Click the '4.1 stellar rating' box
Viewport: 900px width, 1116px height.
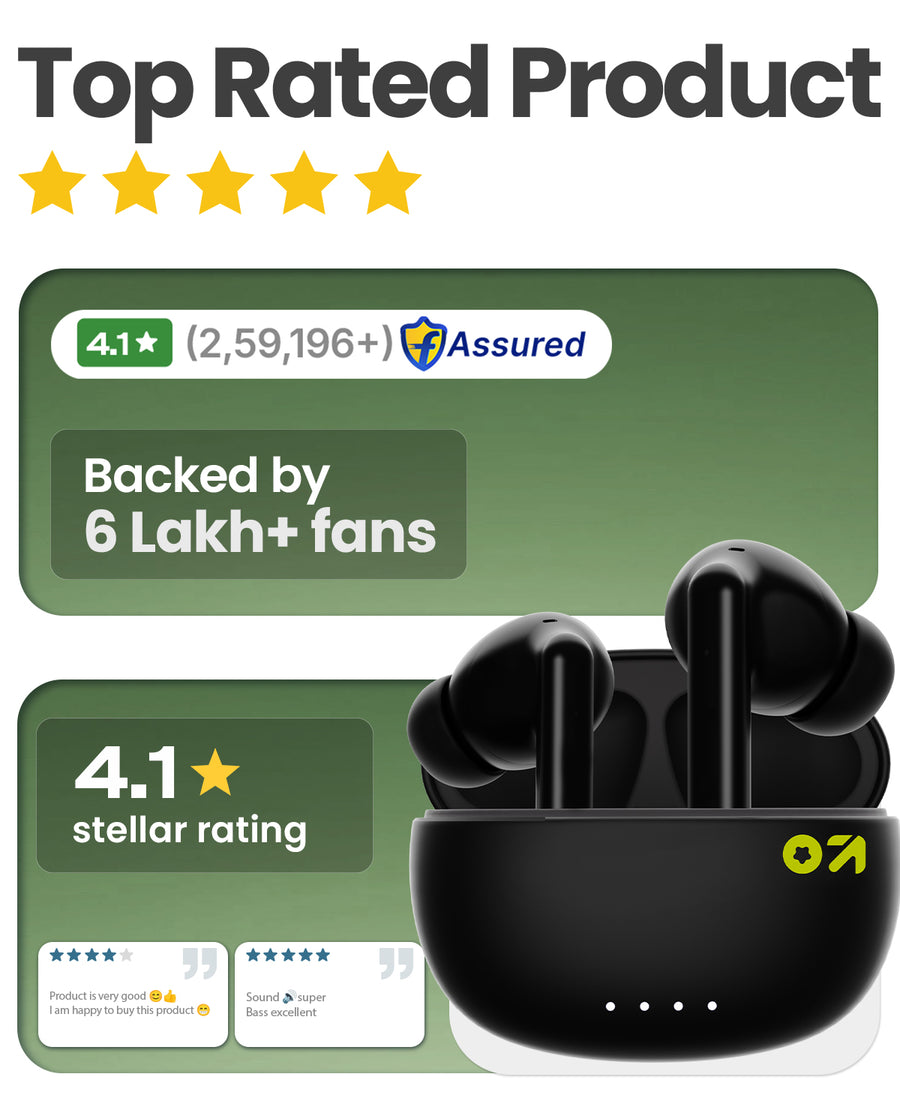(x=204, y=795)
